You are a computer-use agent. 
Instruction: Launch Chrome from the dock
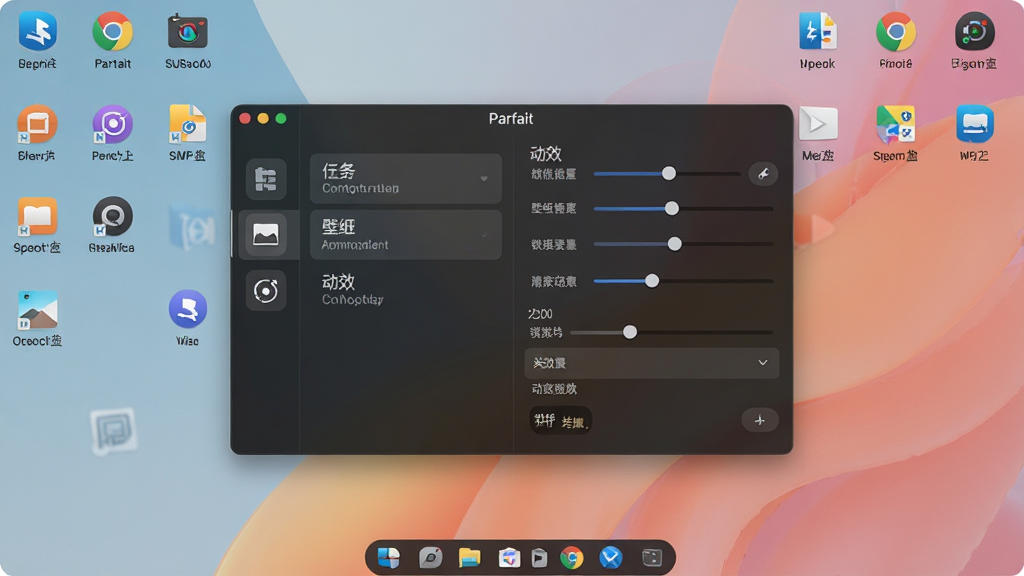(571, 558)
